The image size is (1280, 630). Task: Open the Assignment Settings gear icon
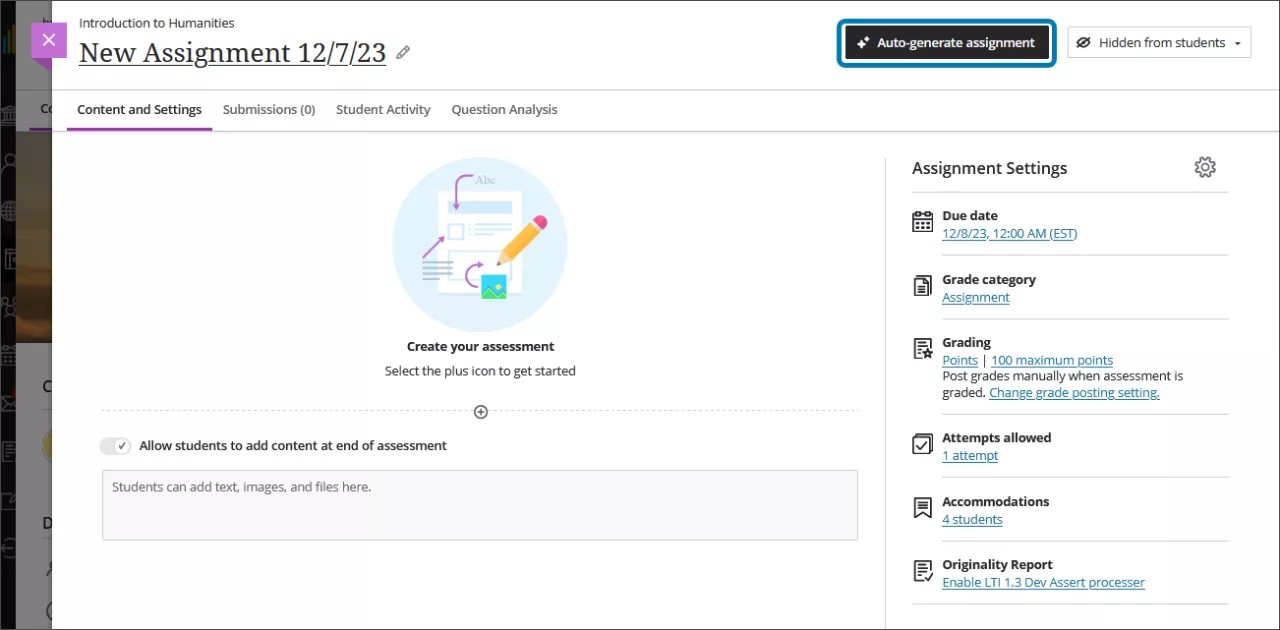point(1205,167)
